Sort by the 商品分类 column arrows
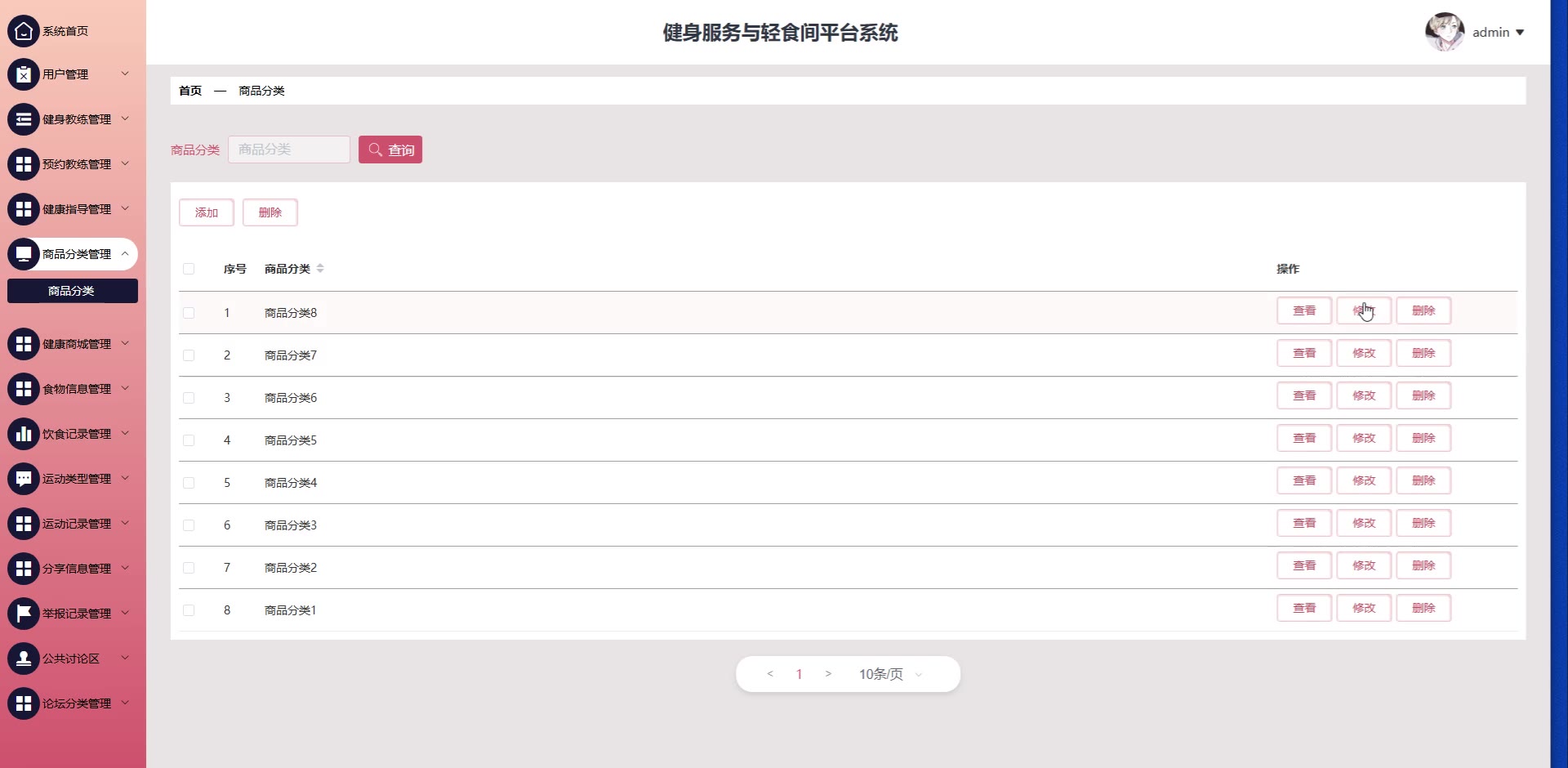 pyautogui.click(x=320, y=269)
